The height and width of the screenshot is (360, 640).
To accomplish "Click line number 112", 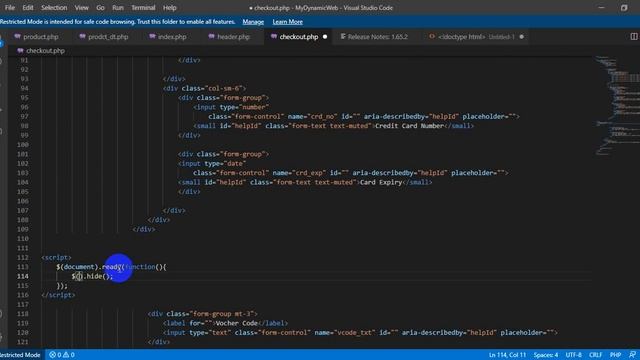I will 23,258.
